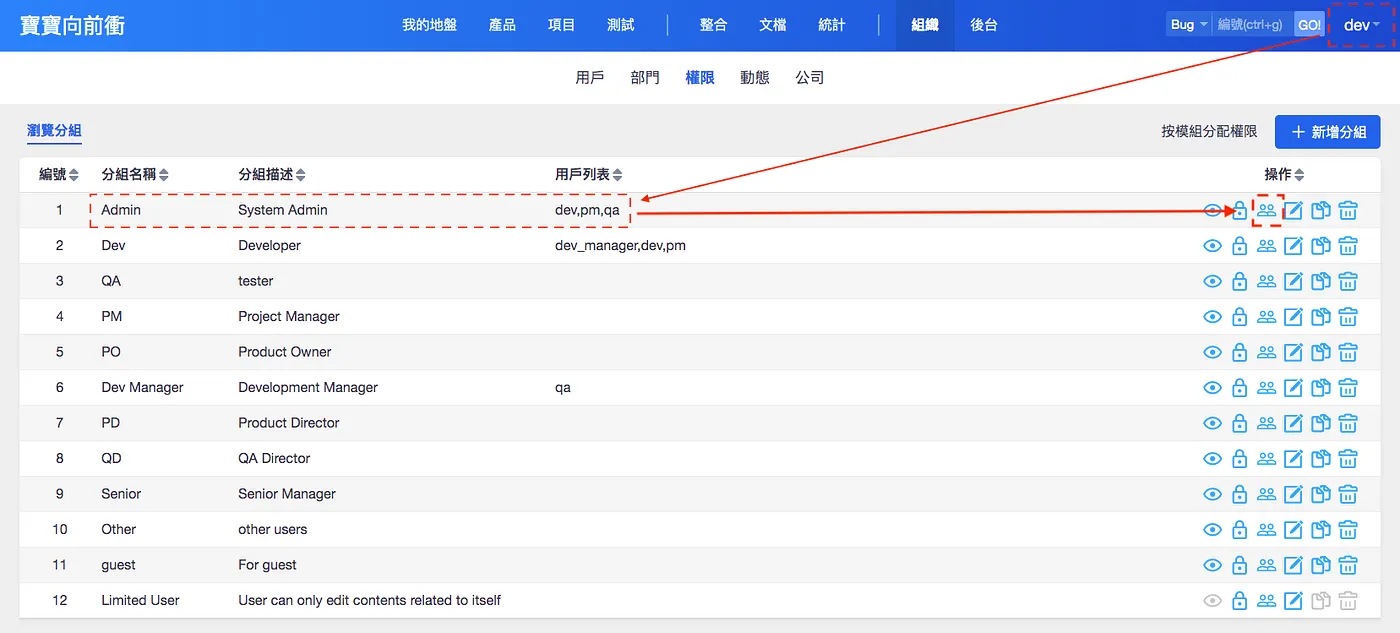This screenshot has height=633, width=1400.
Task: Open permission lock for the Senior group
Action: tap(1239, 494)
